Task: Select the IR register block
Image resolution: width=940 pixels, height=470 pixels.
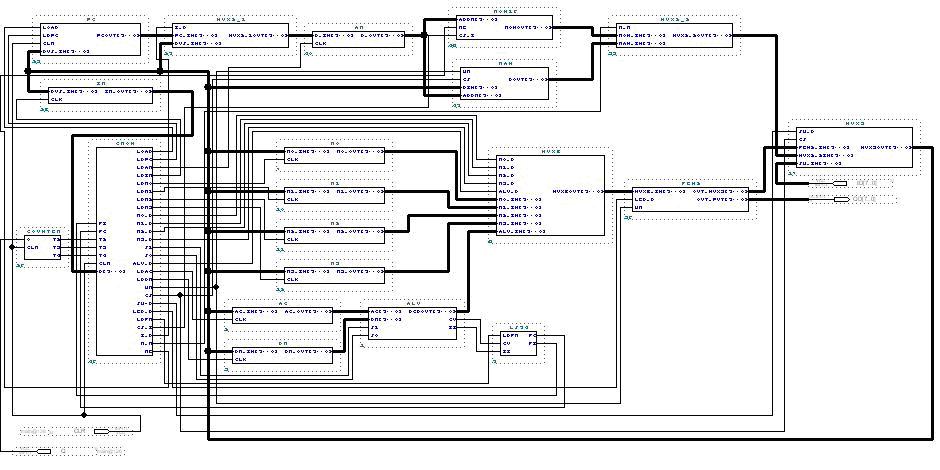Action: [100, 95]
